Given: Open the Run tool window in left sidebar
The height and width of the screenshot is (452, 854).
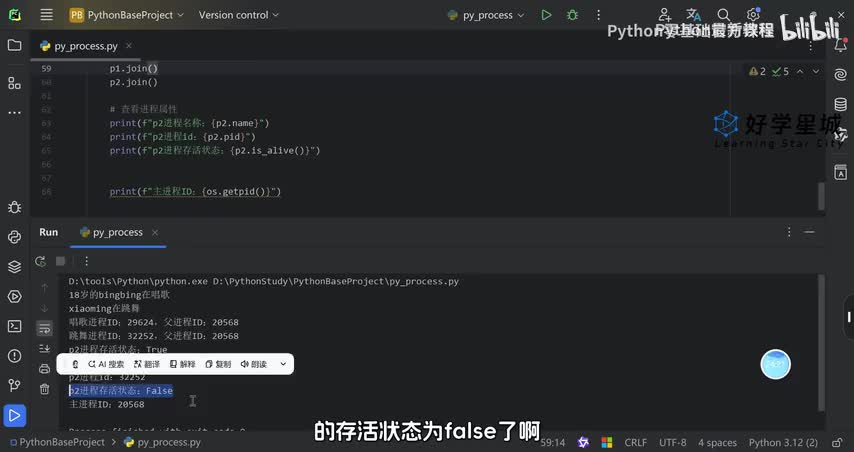Looking at the screenshot, I should point(15,416).
